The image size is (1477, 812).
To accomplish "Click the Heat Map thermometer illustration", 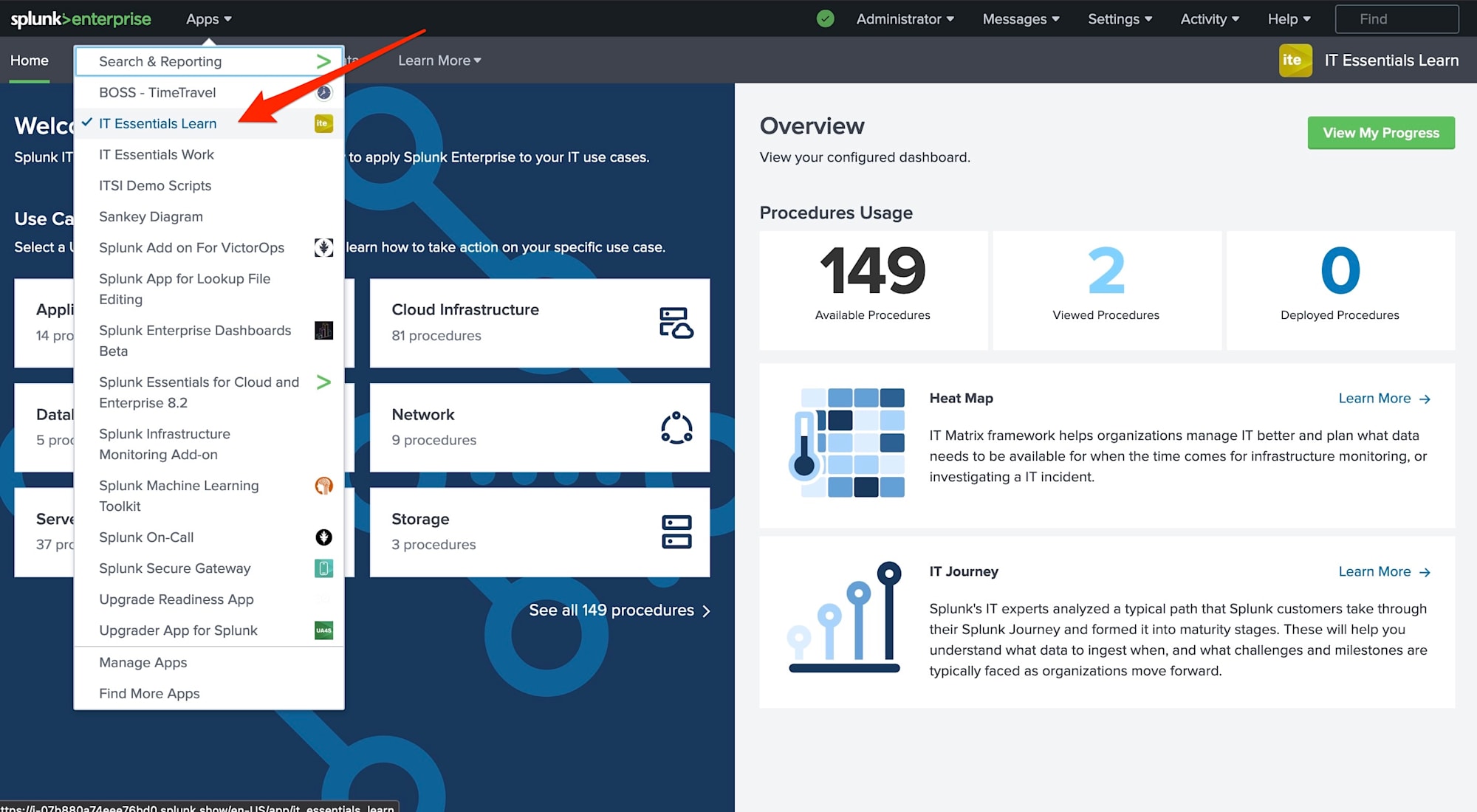I will [847, 442].
